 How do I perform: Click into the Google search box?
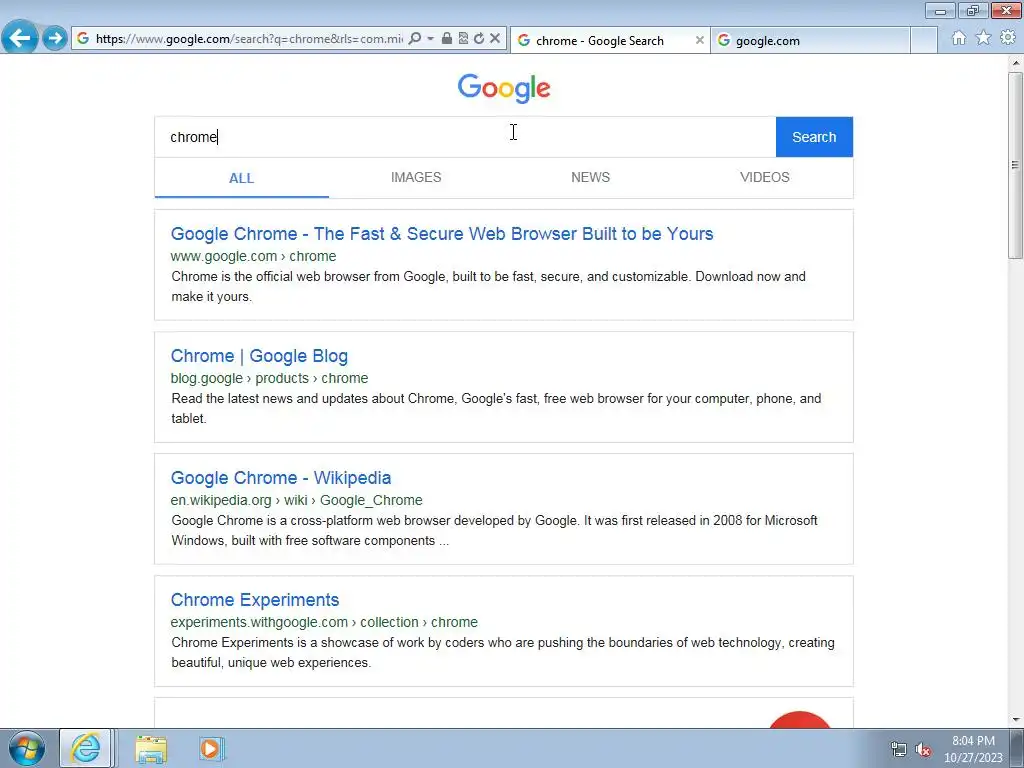[x=465, y=137]
